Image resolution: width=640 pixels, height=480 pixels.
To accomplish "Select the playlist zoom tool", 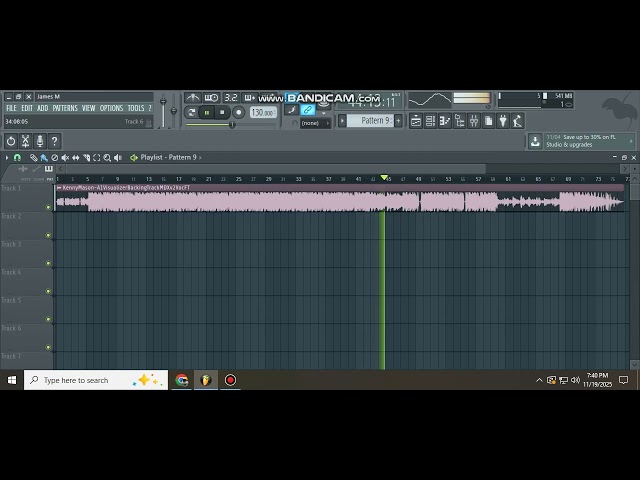I will click(107, 158).
